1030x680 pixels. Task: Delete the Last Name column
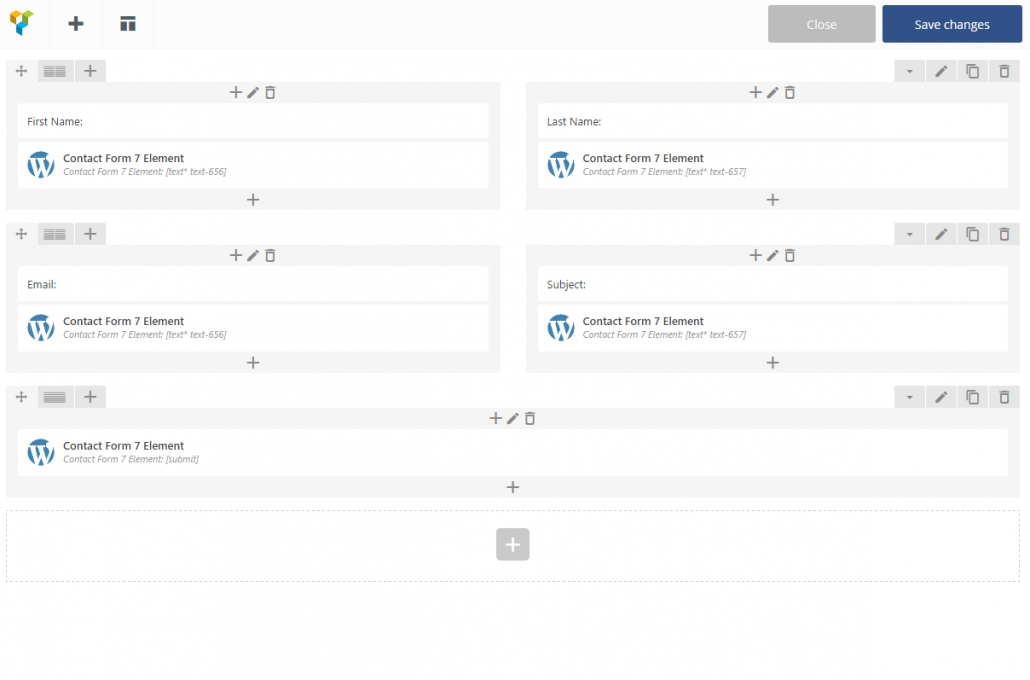click(790, 92)
